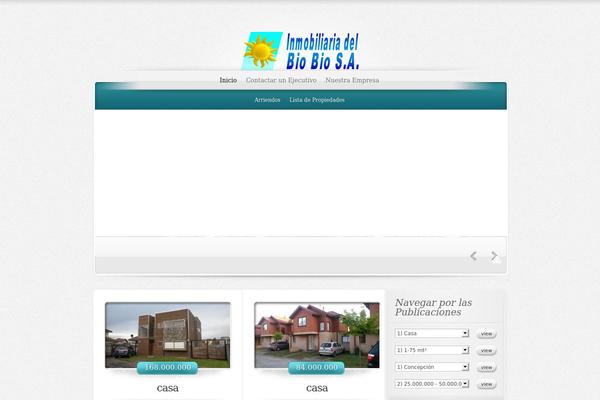The image size is (600, 400).
Task: Click view button next to 1-75 mt²
Action: pyautogui.click(x=486, y=351)
